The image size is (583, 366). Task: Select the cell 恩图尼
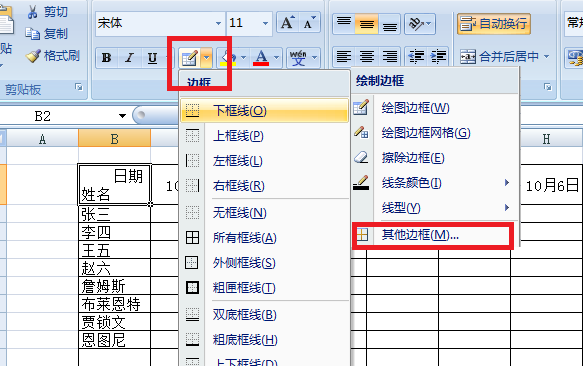coord(115,340)
